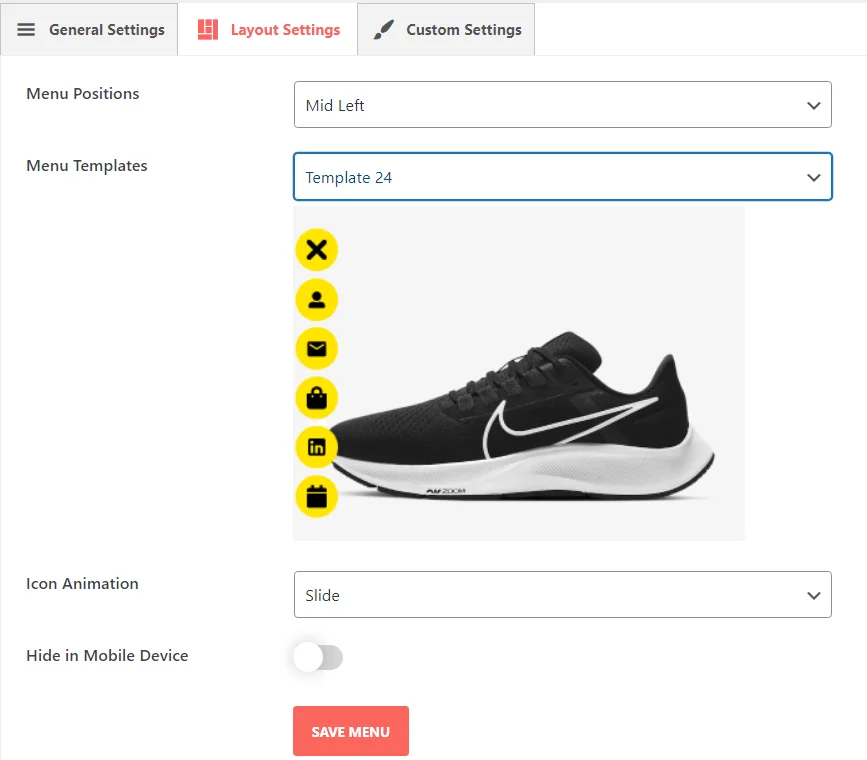Click the user profile icon in preview
Screen dimensions: 867x760
click(x=316, y=300)
